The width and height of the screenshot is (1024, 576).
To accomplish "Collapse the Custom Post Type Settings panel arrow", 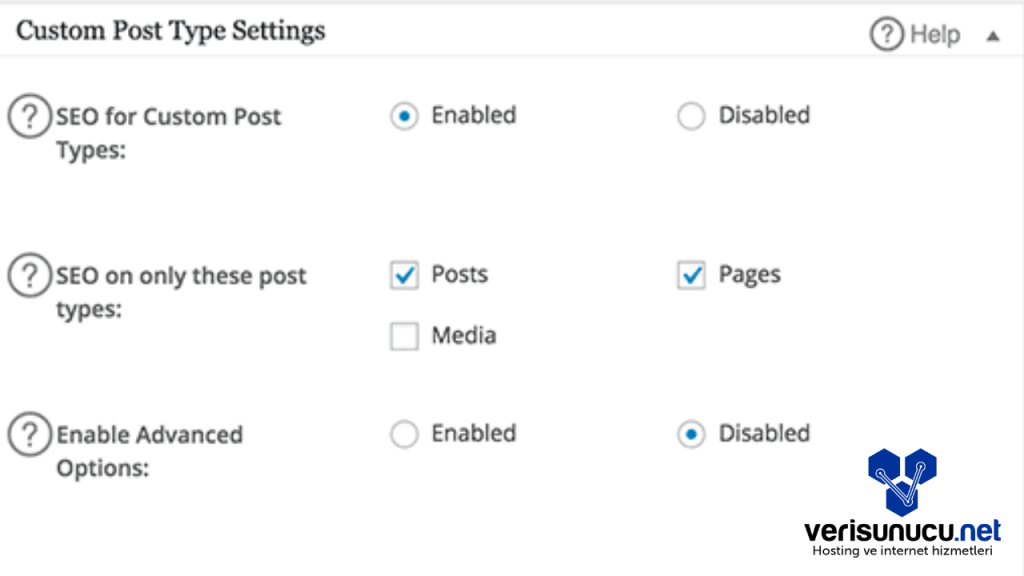I will pyautogui.click(x=992, y=36).
